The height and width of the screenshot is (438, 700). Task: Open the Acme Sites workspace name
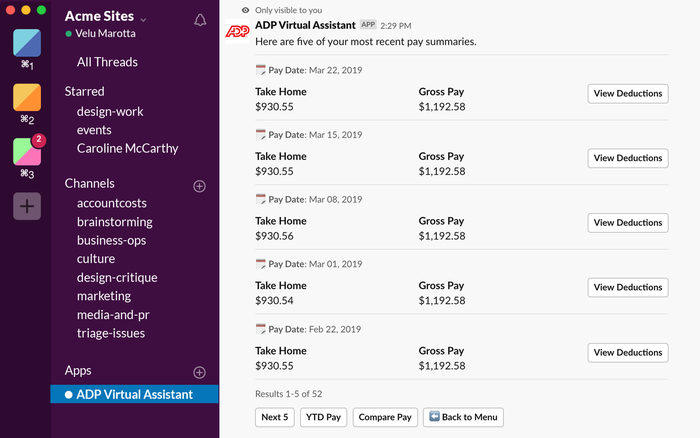[x=99, y=16]
